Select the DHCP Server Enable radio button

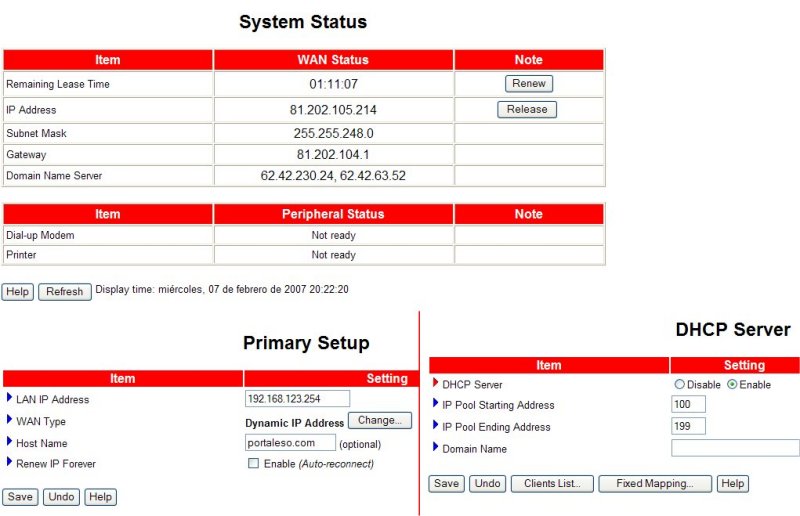732,385
